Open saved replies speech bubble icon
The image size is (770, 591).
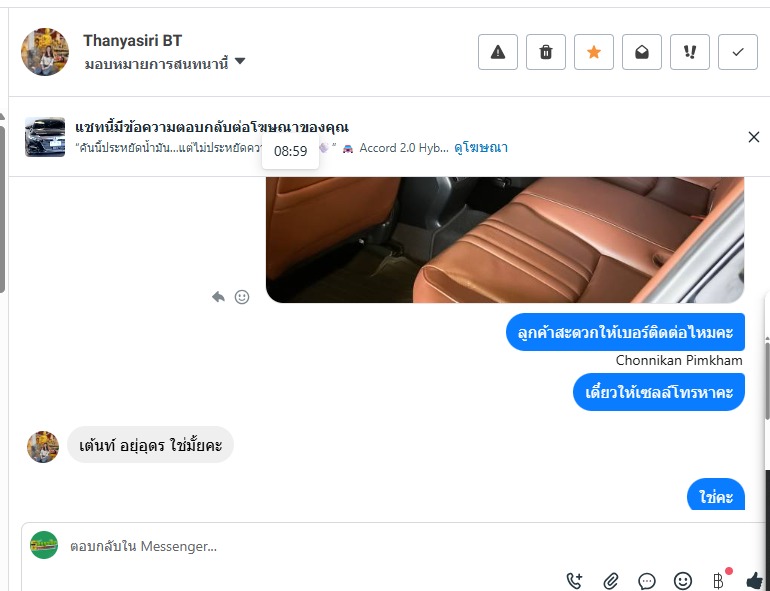click(x=647, y=581)
